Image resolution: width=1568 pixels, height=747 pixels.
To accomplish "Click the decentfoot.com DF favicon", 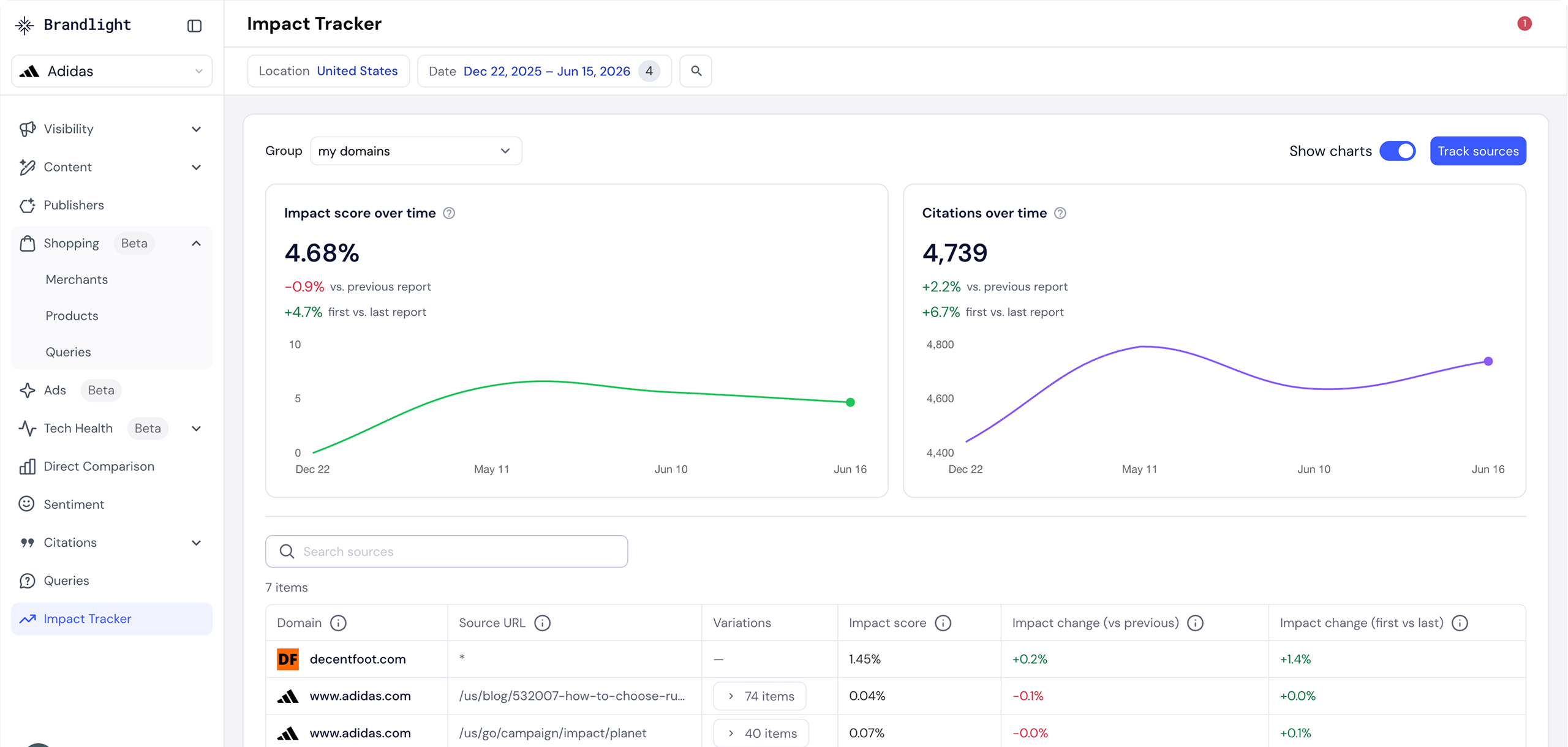I will (x=288, y=659).
